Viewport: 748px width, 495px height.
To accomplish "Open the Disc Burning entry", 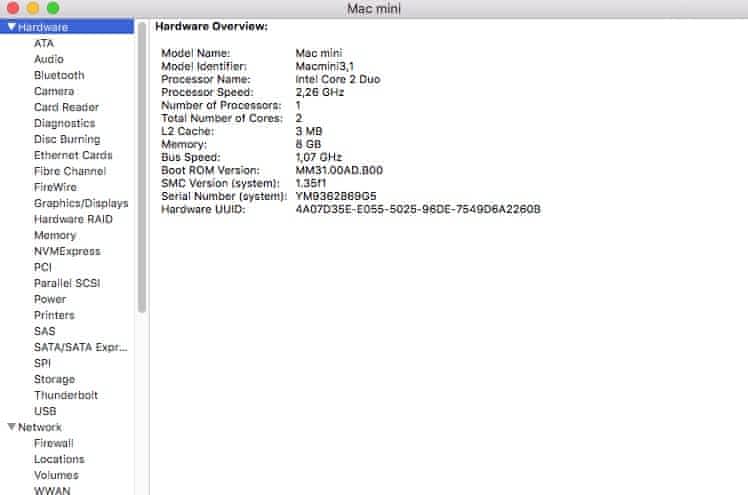I will 67,139.
